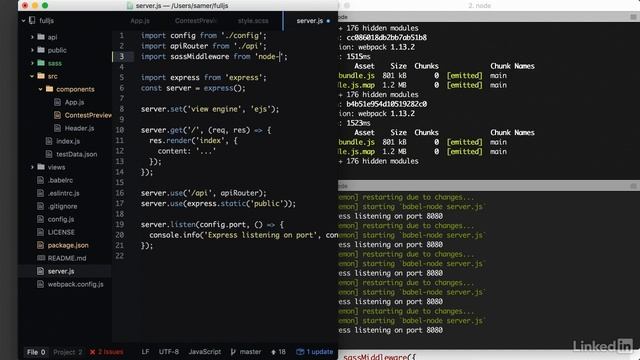Open Header.js in the tree view

pyautogui.click(x=79, y=128)
